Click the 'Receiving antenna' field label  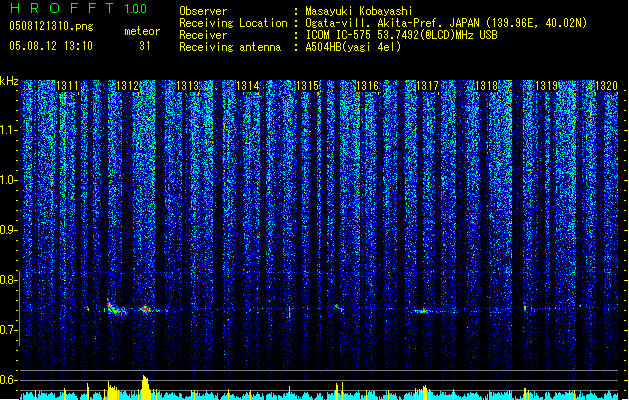(x=230, y=47)
